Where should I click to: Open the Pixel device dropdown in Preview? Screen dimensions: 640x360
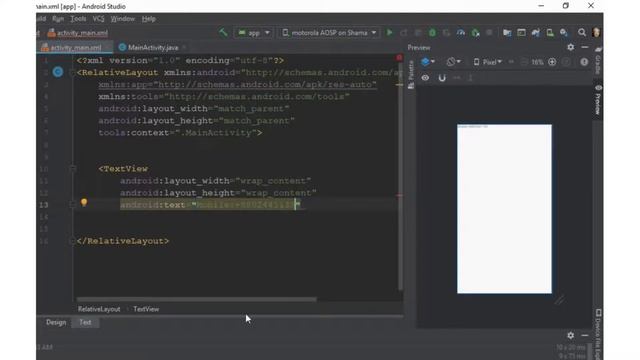coord(487,62)
